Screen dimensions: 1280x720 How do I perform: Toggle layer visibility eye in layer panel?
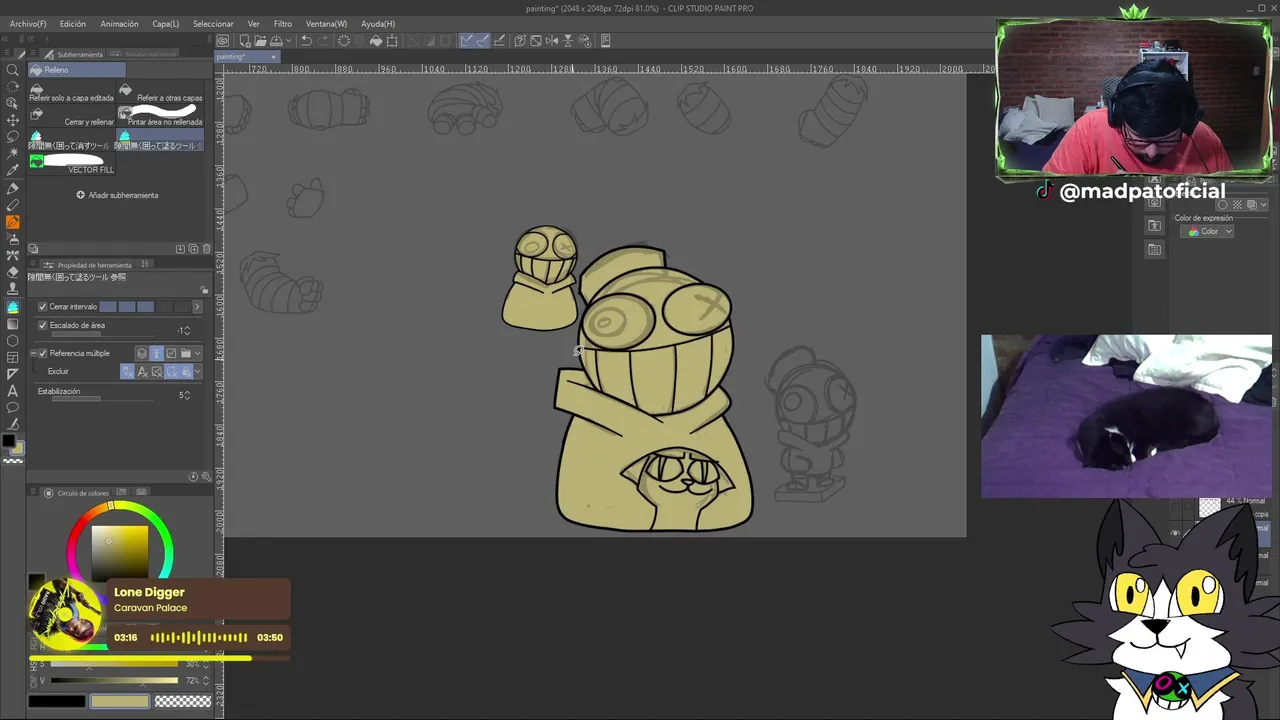click(x=1175, y=533)
